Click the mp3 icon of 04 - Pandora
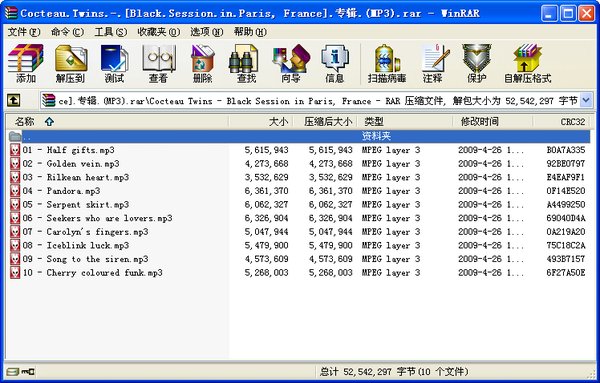The image size is (600, 383). (x=15, y=191)
